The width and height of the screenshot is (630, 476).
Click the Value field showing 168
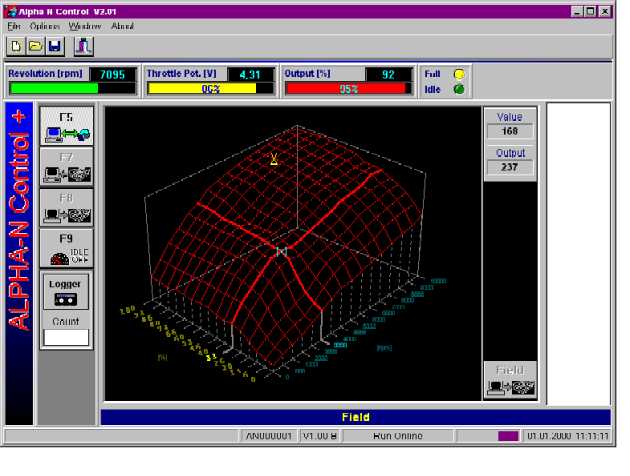click(510, 131)
